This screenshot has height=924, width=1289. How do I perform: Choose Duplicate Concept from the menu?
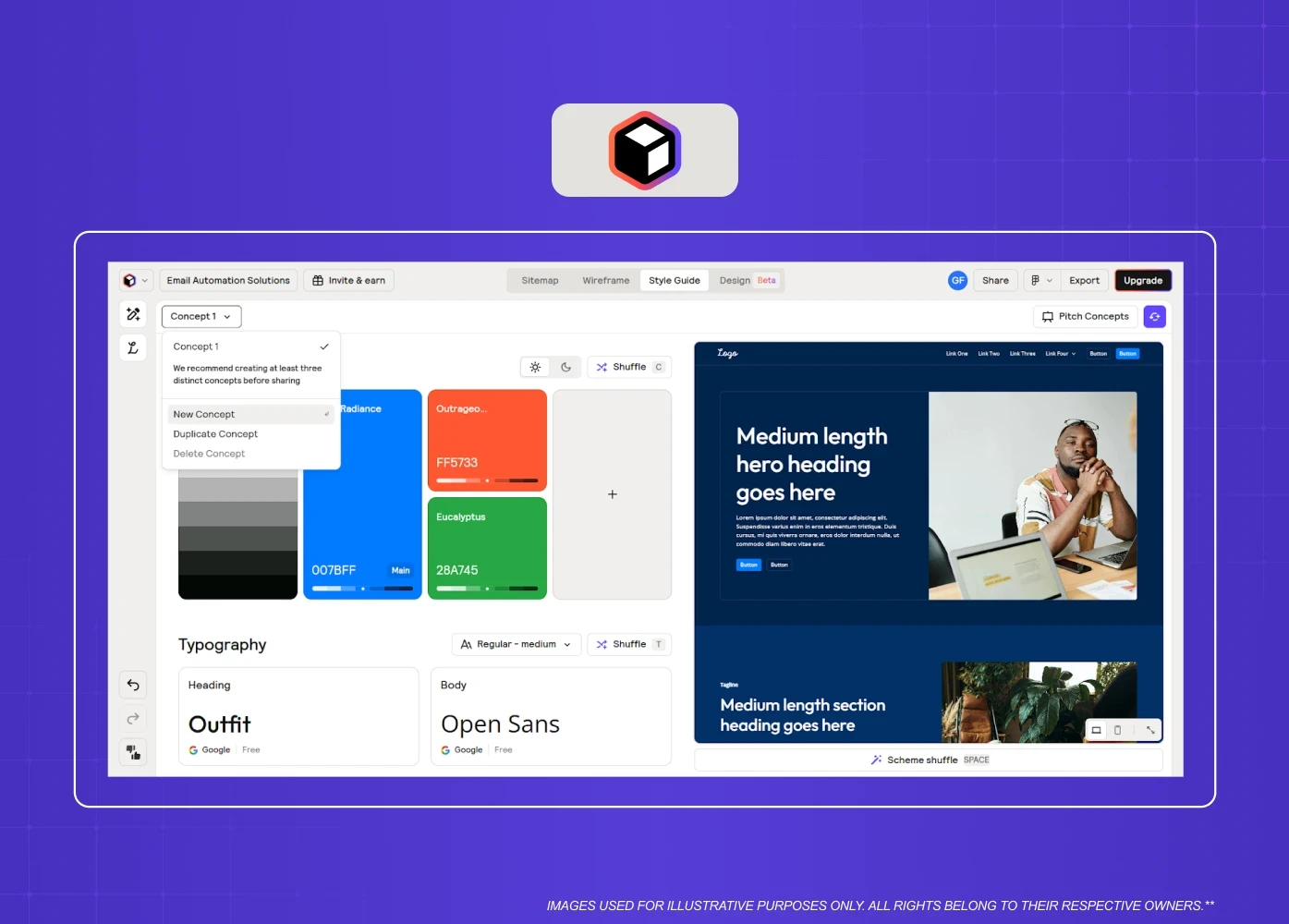point(250,434)
